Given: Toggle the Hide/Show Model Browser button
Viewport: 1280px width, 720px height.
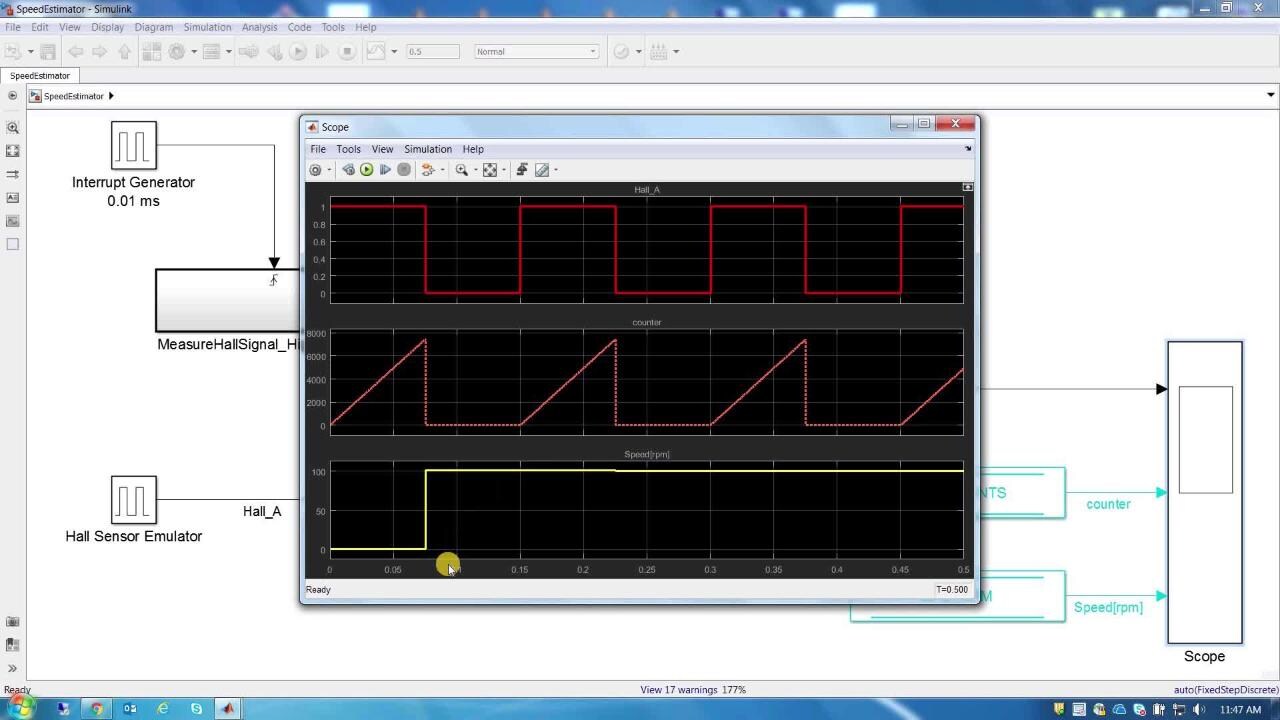Looking at the screenshot, I should [13, 96].
